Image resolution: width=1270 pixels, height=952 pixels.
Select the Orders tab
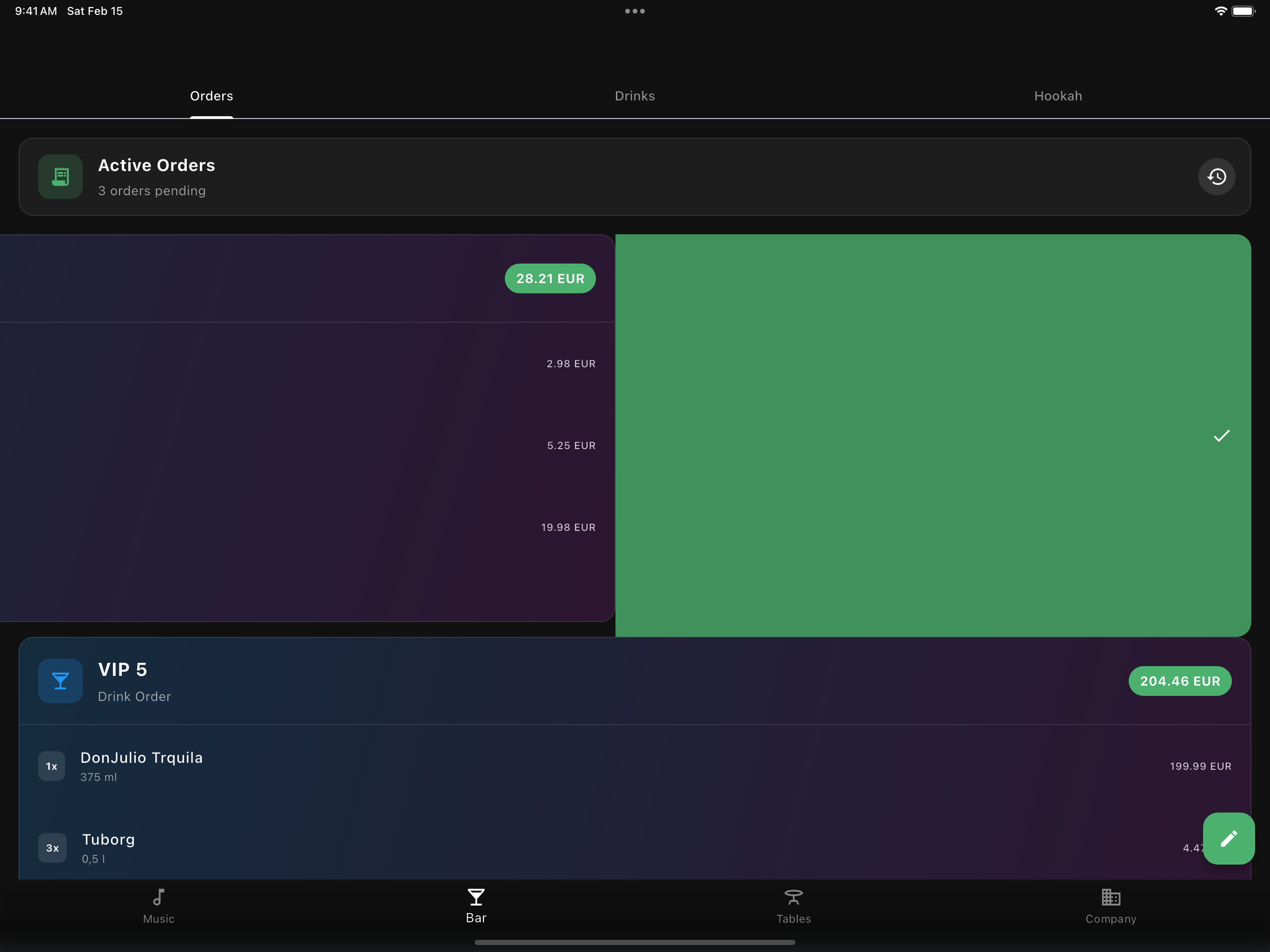[x=212, y=96]
